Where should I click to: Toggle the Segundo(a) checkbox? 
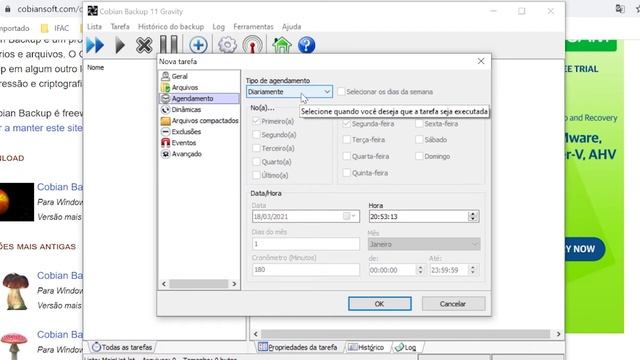256,135
